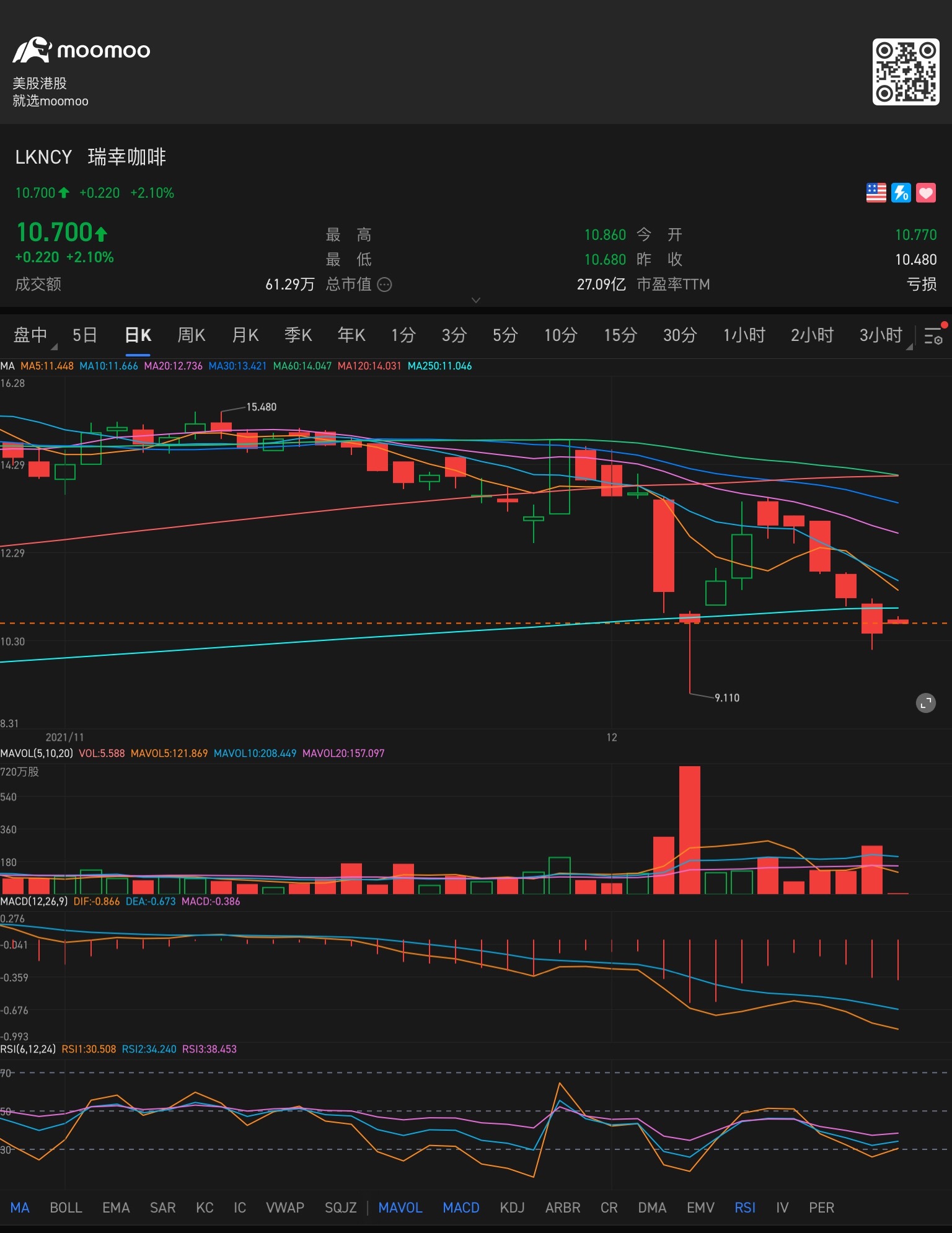The width and height of the screenshot is (952, 1233).
Task: Toggle the EMA indicator
Action: tap(116, 1207)
